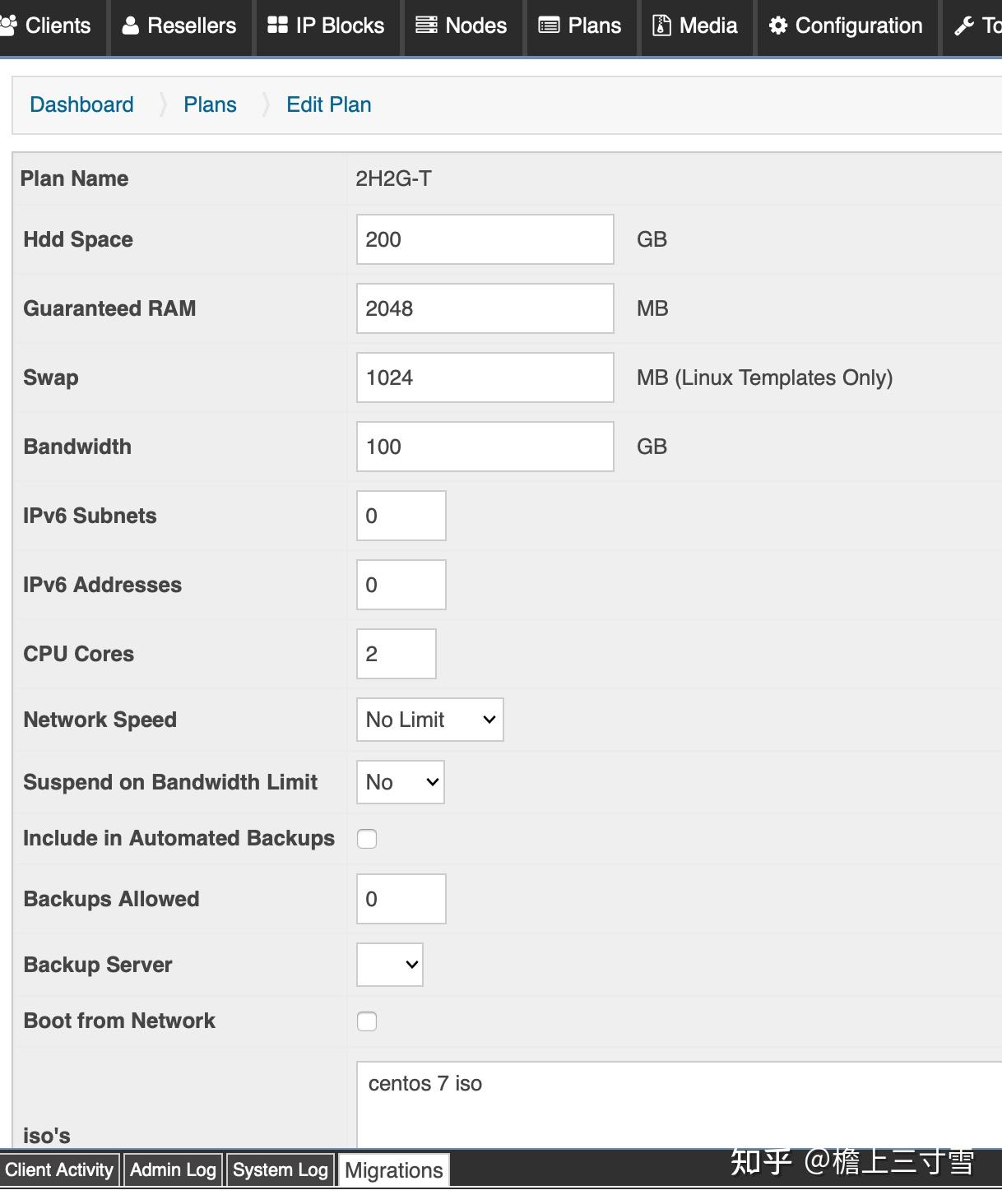
Task: Enable Include in Automated Backups checkbox
Action: click(367, 839)
